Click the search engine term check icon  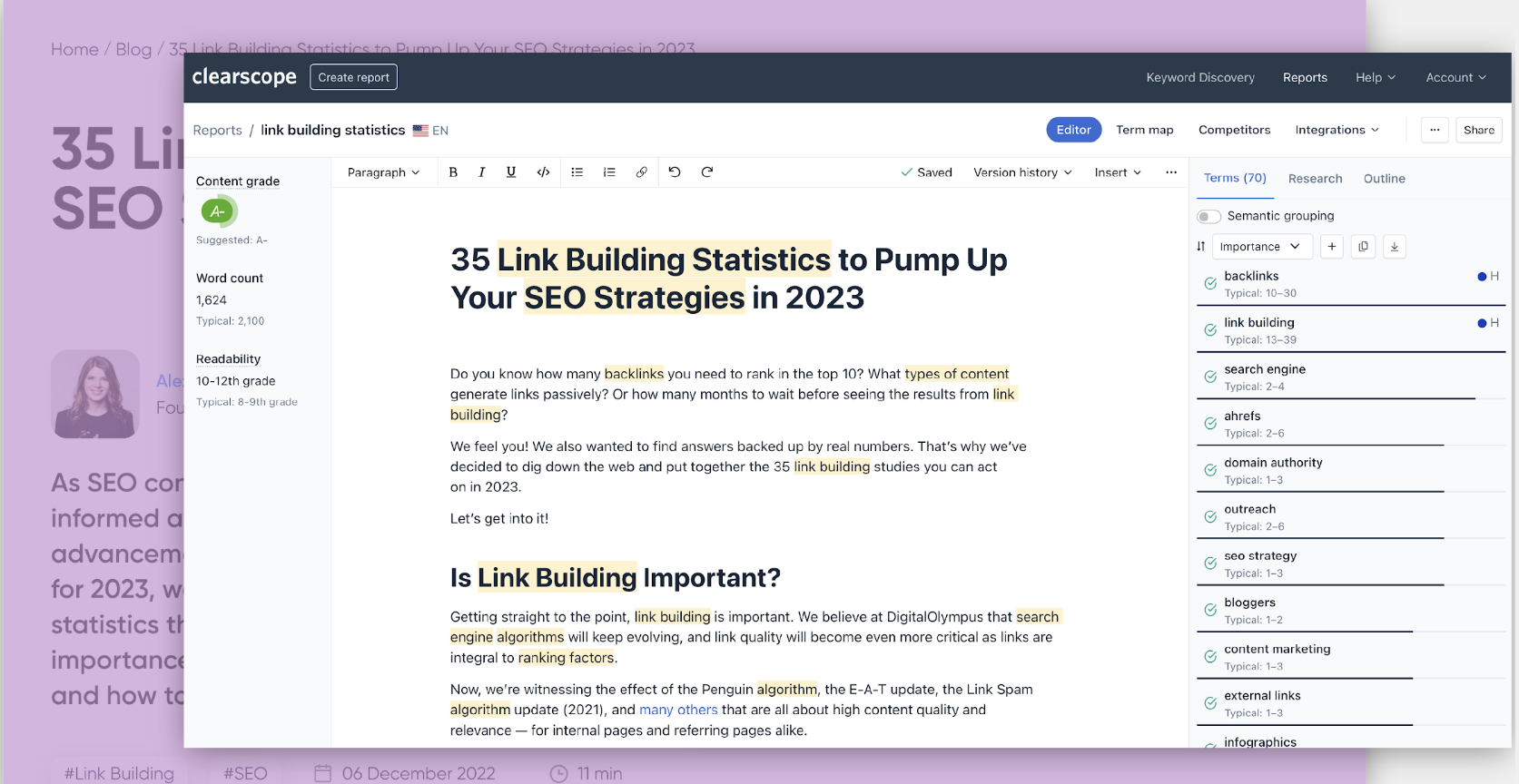coord(1210,377)
